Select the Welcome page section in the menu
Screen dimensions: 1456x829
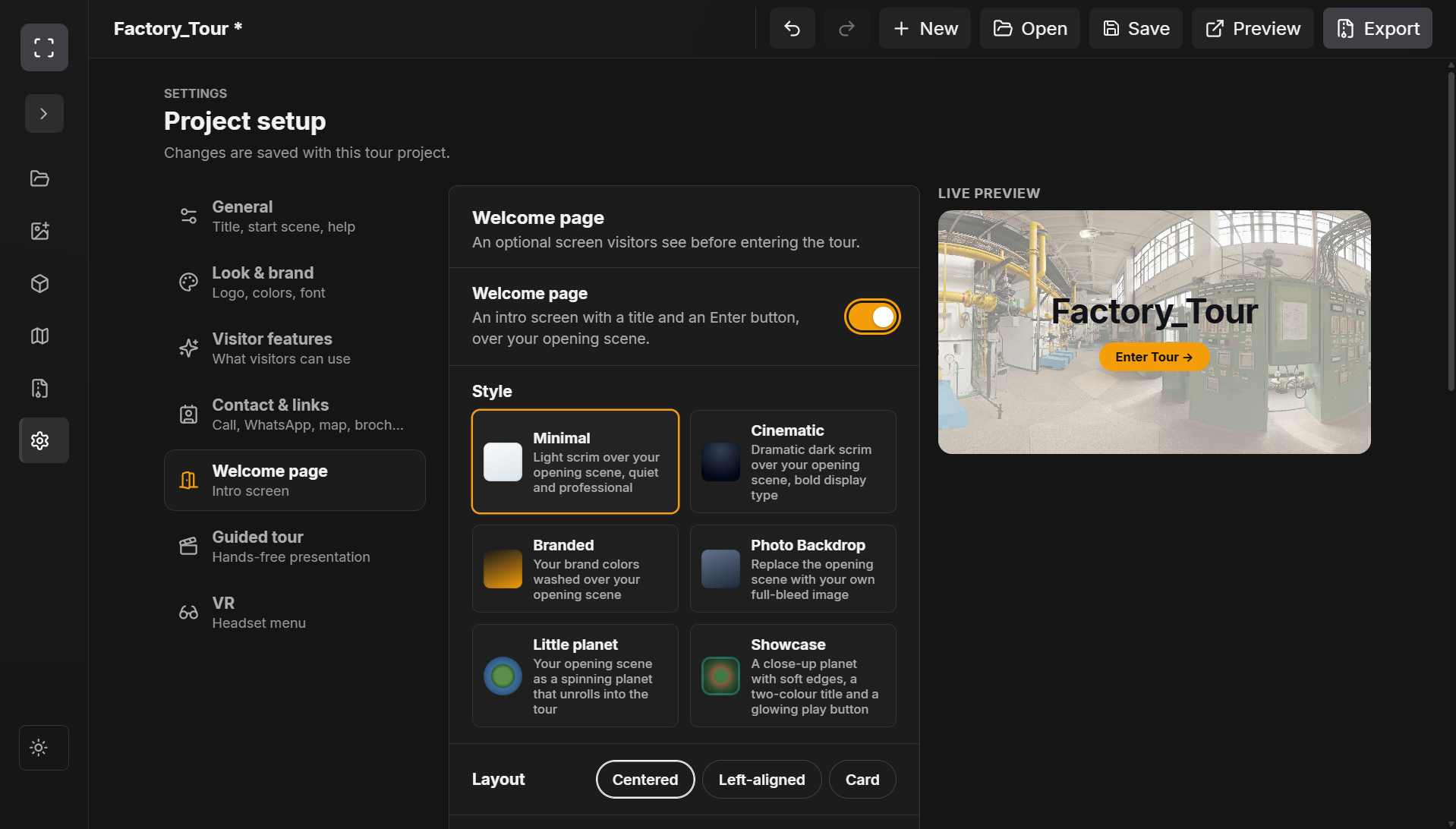[x=295, y=481]
